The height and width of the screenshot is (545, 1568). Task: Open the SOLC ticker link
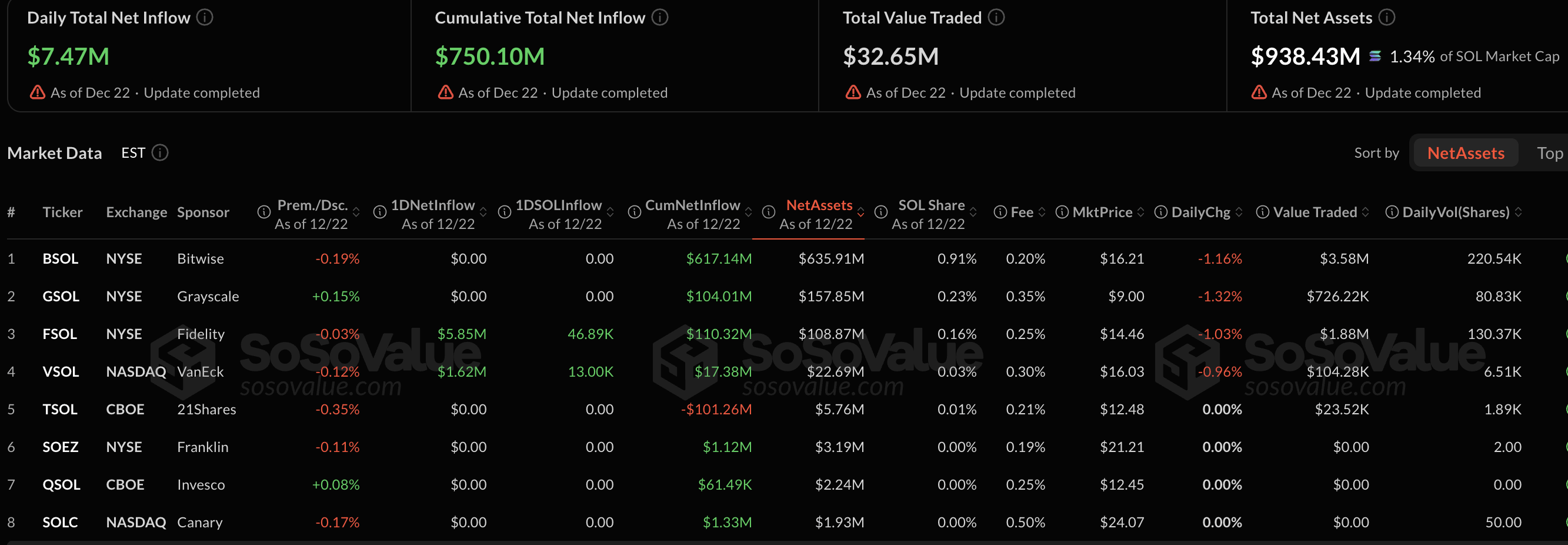point(60,523)
